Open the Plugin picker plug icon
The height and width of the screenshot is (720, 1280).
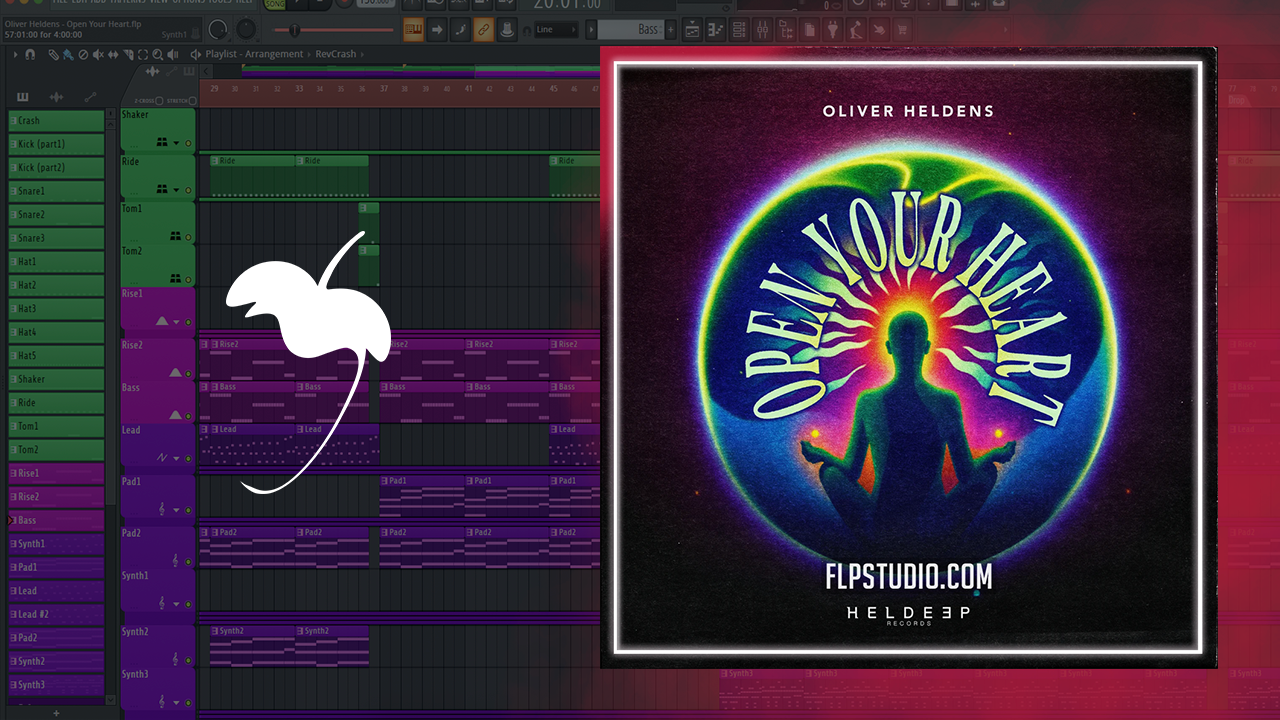click(x=832, y=30)
